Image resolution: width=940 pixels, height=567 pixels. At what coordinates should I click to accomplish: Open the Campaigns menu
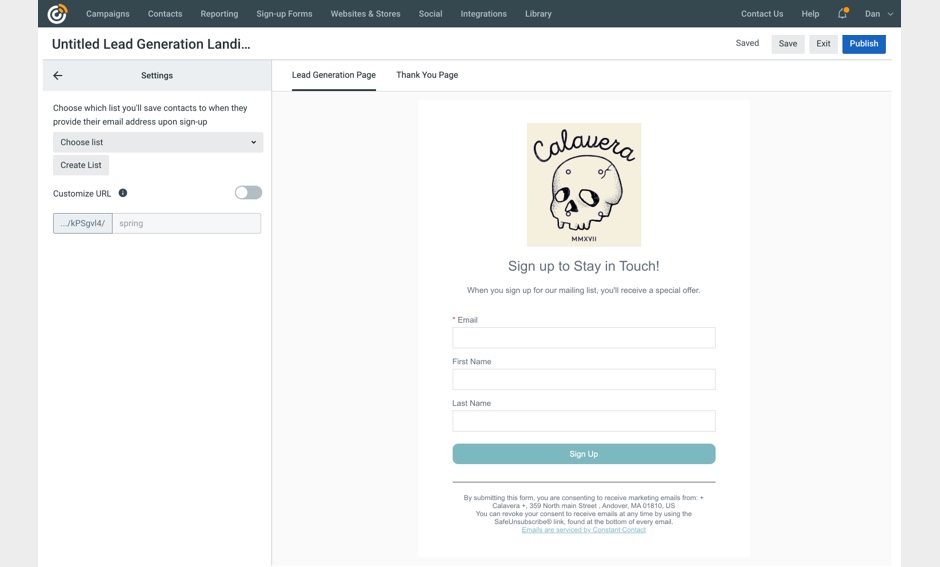pos(108,14)
